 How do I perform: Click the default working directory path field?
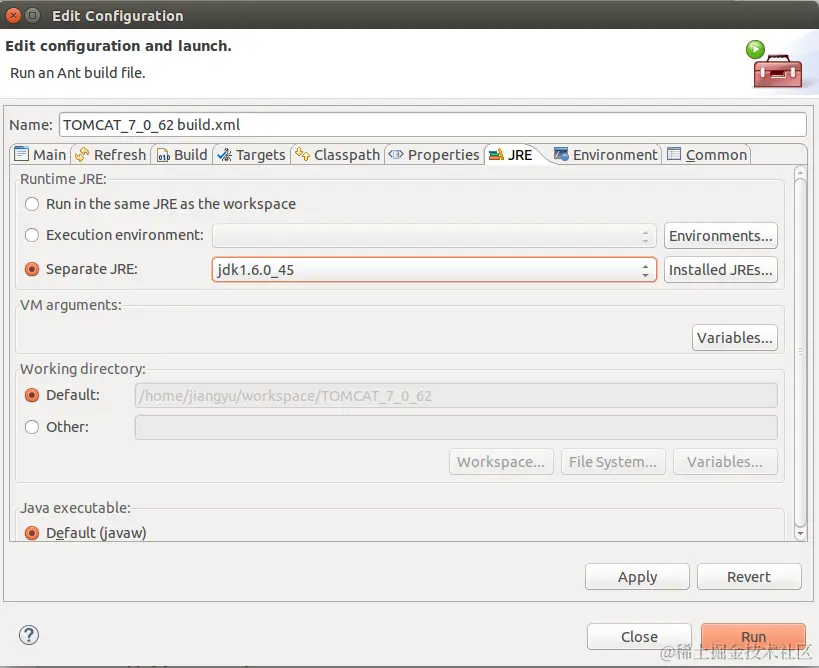click(456, 396)
